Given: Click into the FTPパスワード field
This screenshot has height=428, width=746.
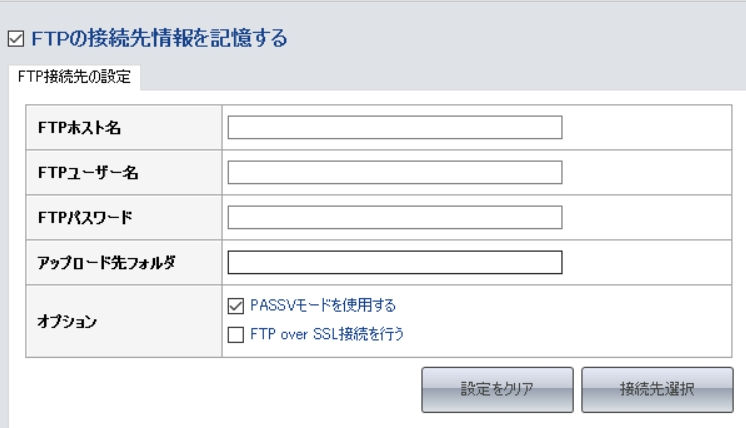Looking at the screenshot, I should click(x=395, y=217).
